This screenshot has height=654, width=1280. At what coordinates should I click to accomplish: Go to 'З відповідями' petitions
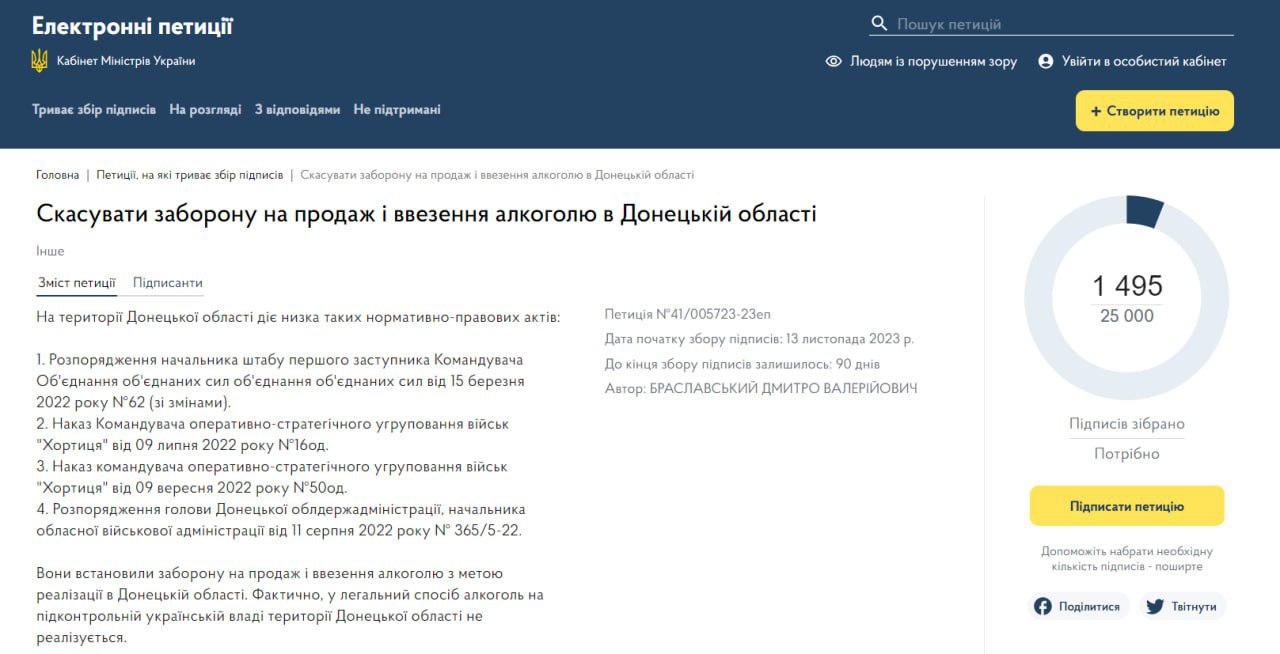tap(297, 110)
